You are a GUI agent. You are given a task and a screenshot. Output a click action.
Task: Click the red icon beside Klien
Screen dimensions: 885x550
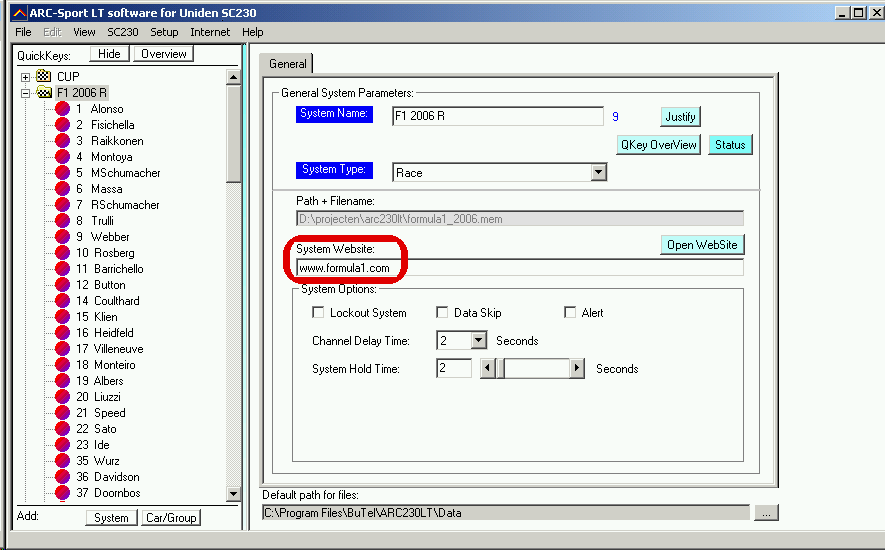(x=63, y=316)
